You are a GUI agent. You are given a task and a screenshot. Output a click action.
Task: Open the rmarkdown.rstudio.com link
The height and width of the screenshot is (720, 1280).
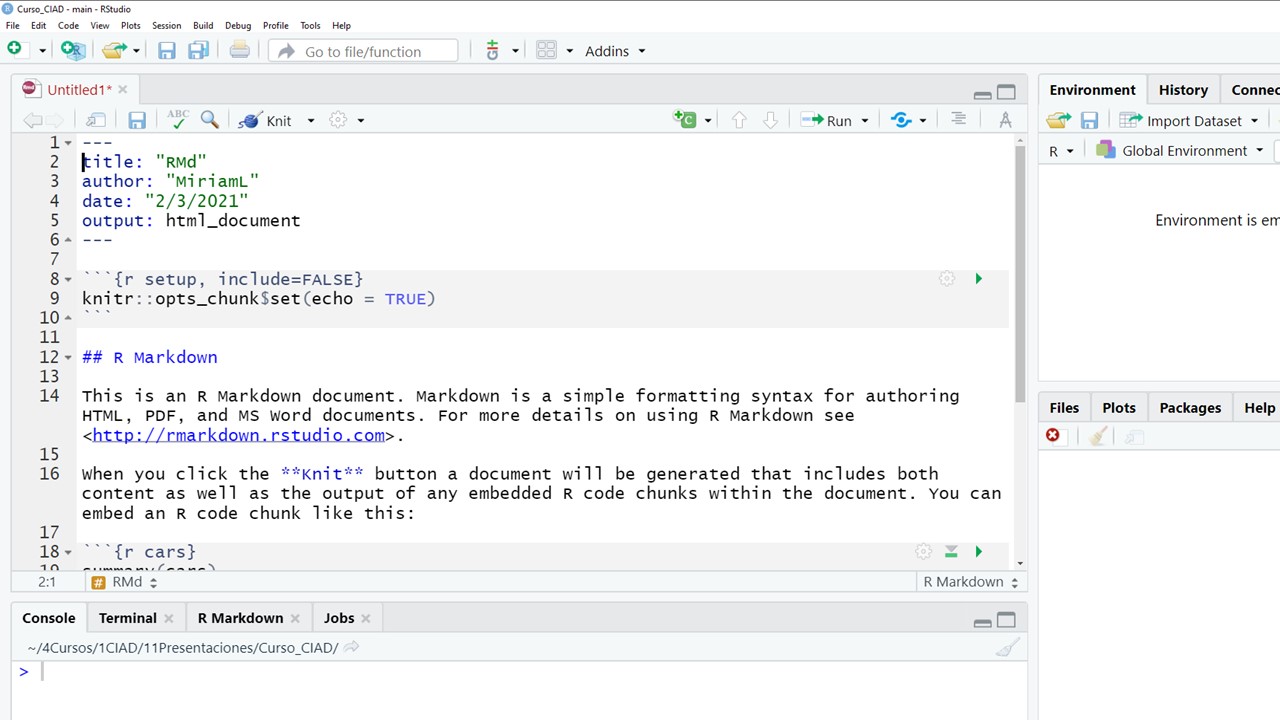click(x=238, y=435)
